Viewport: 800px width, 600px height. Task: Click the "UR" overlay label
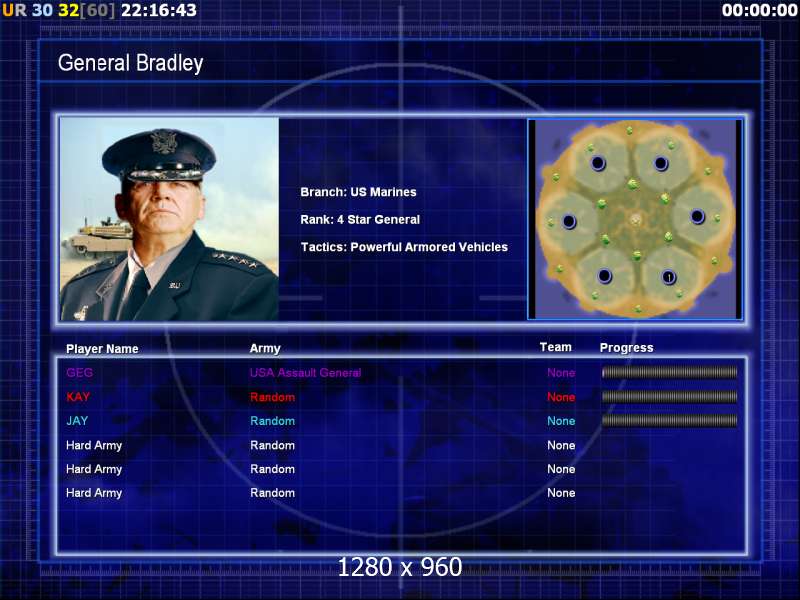tap(14, 10)
